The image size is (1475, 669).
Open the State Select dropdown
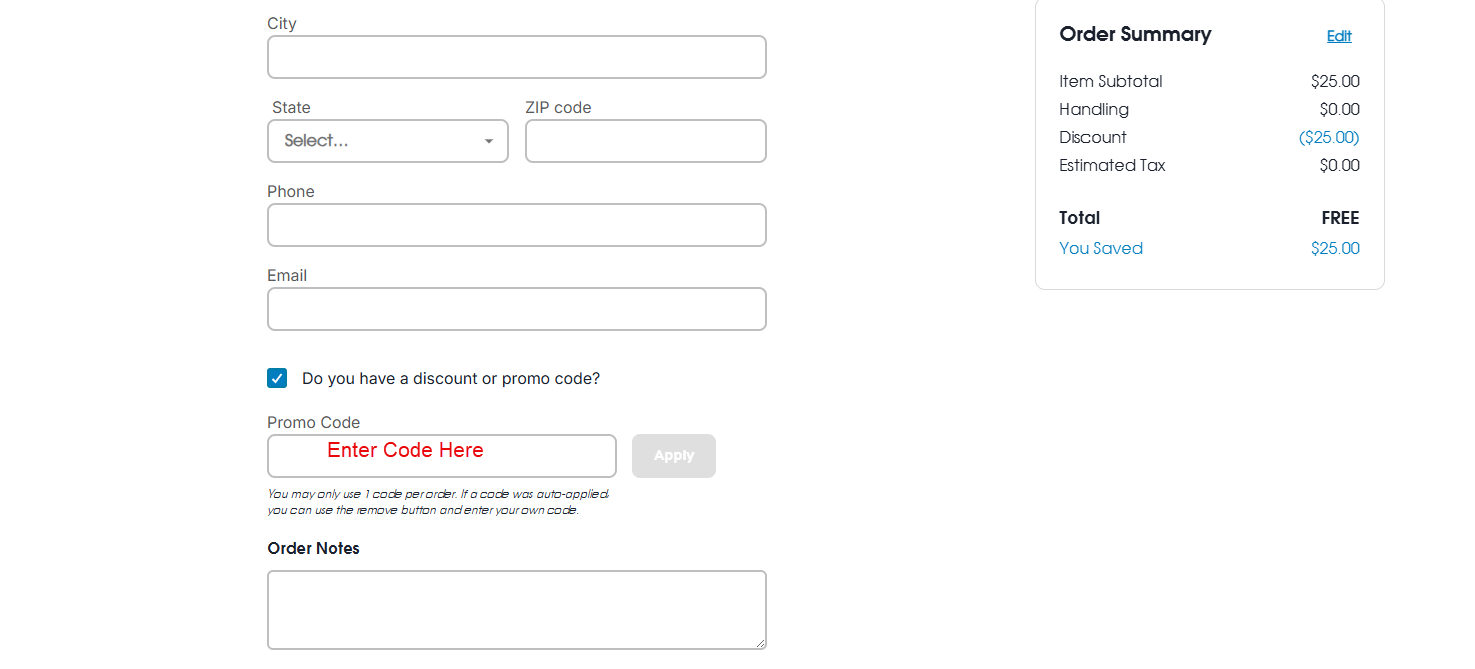387,141
